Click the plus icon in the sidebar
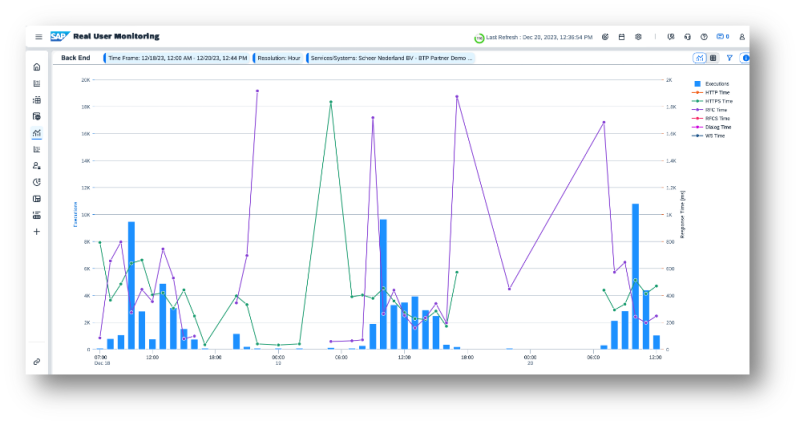The height and width of the screenshot is (425, 800). pos(37,231)
